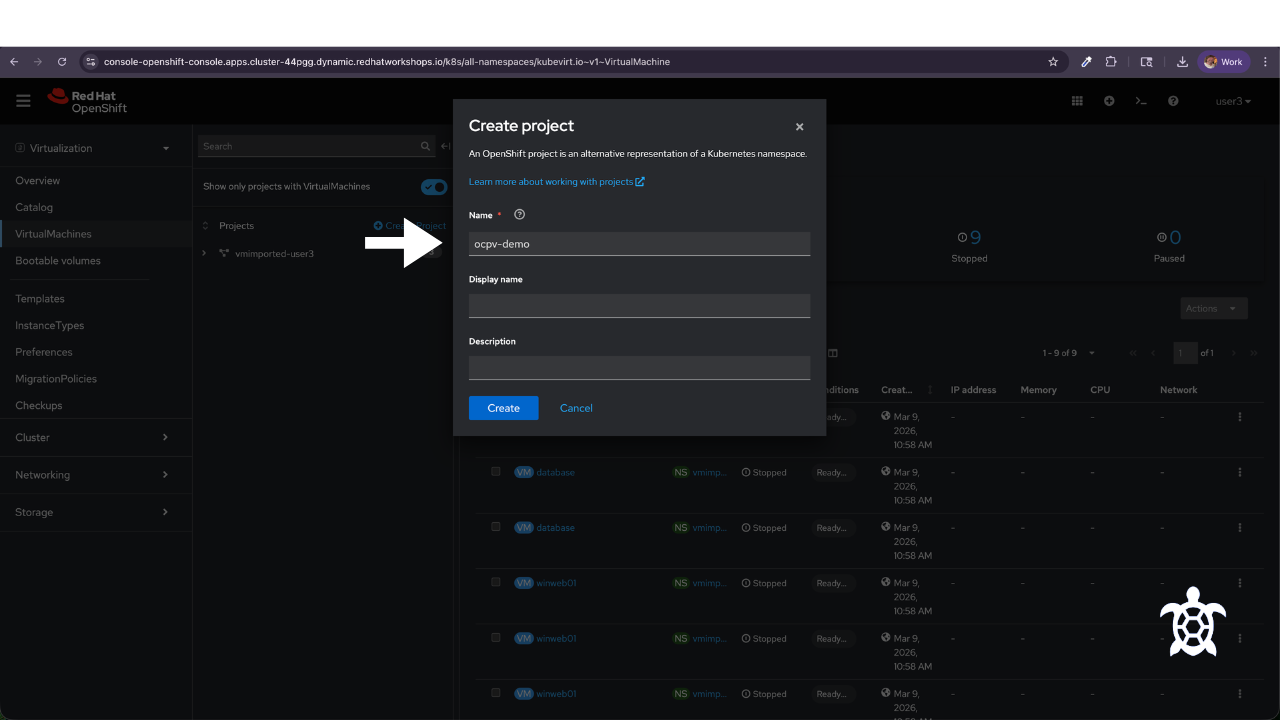View site information icon in address bar
Viewport: 1280px width, 720px height.
click(x=90, y=62)
